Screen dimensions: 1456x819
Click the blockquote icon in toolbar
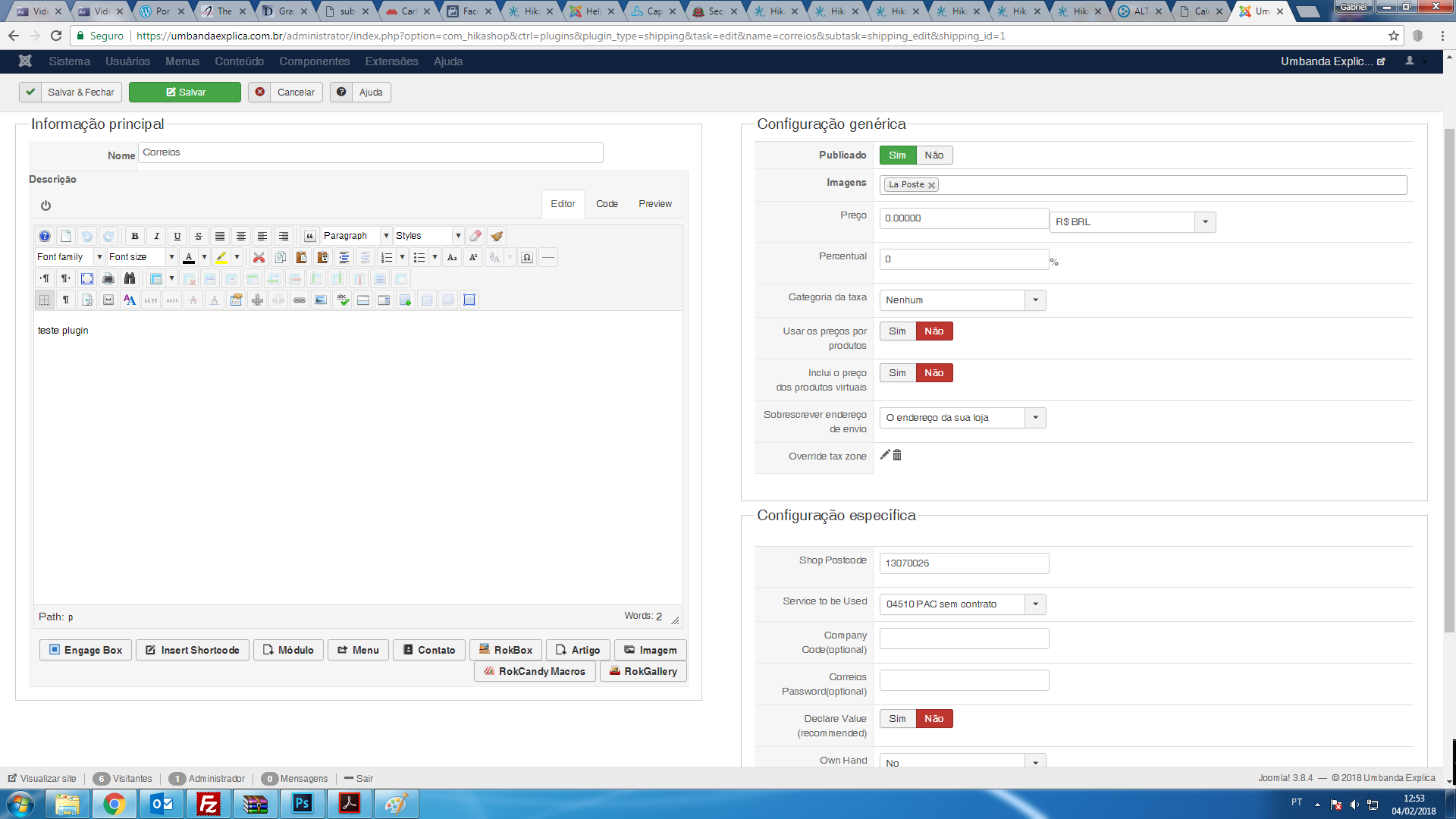coord(309,236)
